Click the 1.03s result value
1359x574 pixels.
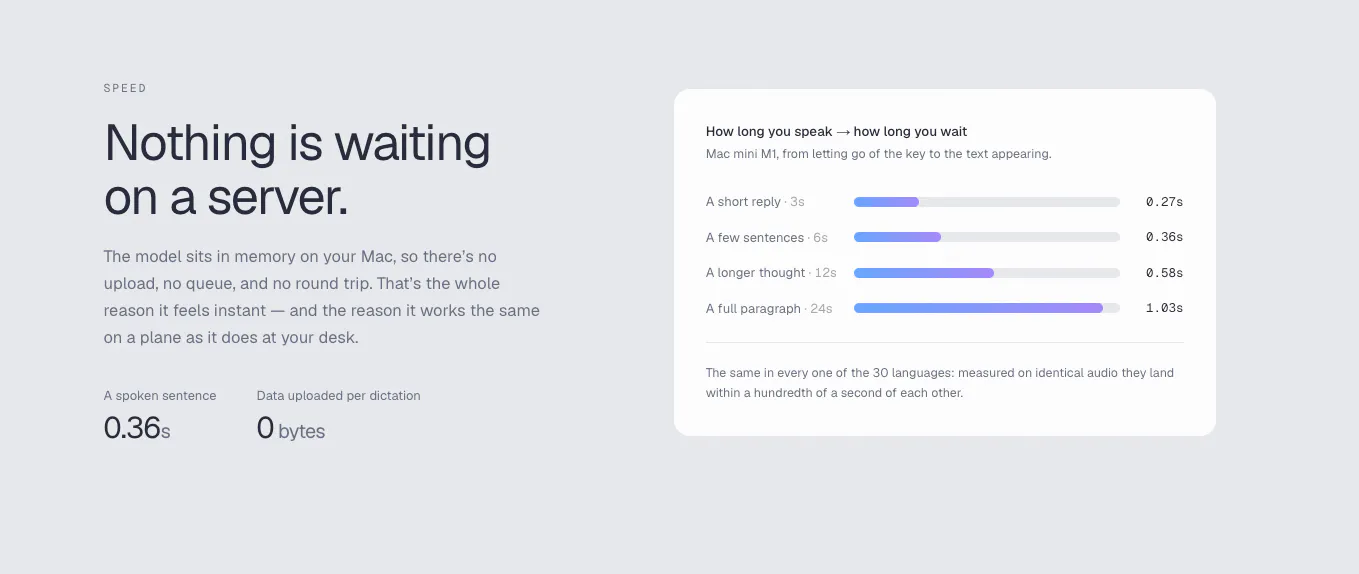[1164, 308]
